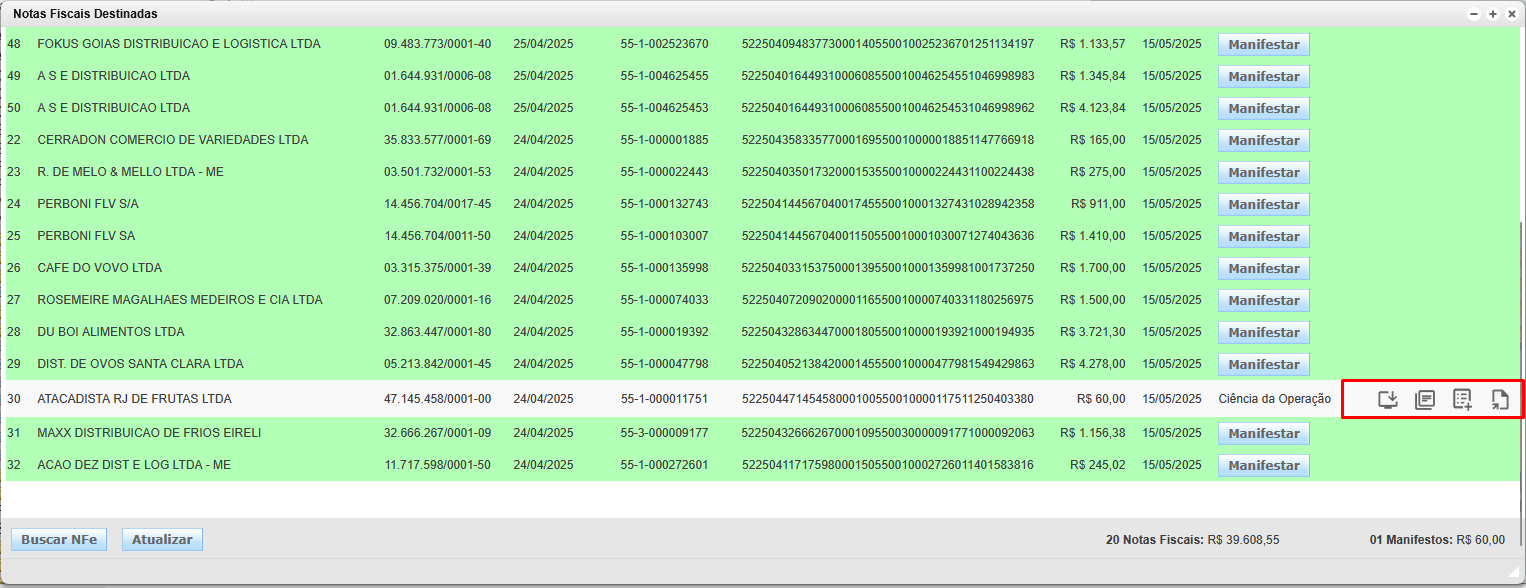Click the download-to-computer icon in row 30
This screenshot has width=1526, height=588.
point(1387,400)
